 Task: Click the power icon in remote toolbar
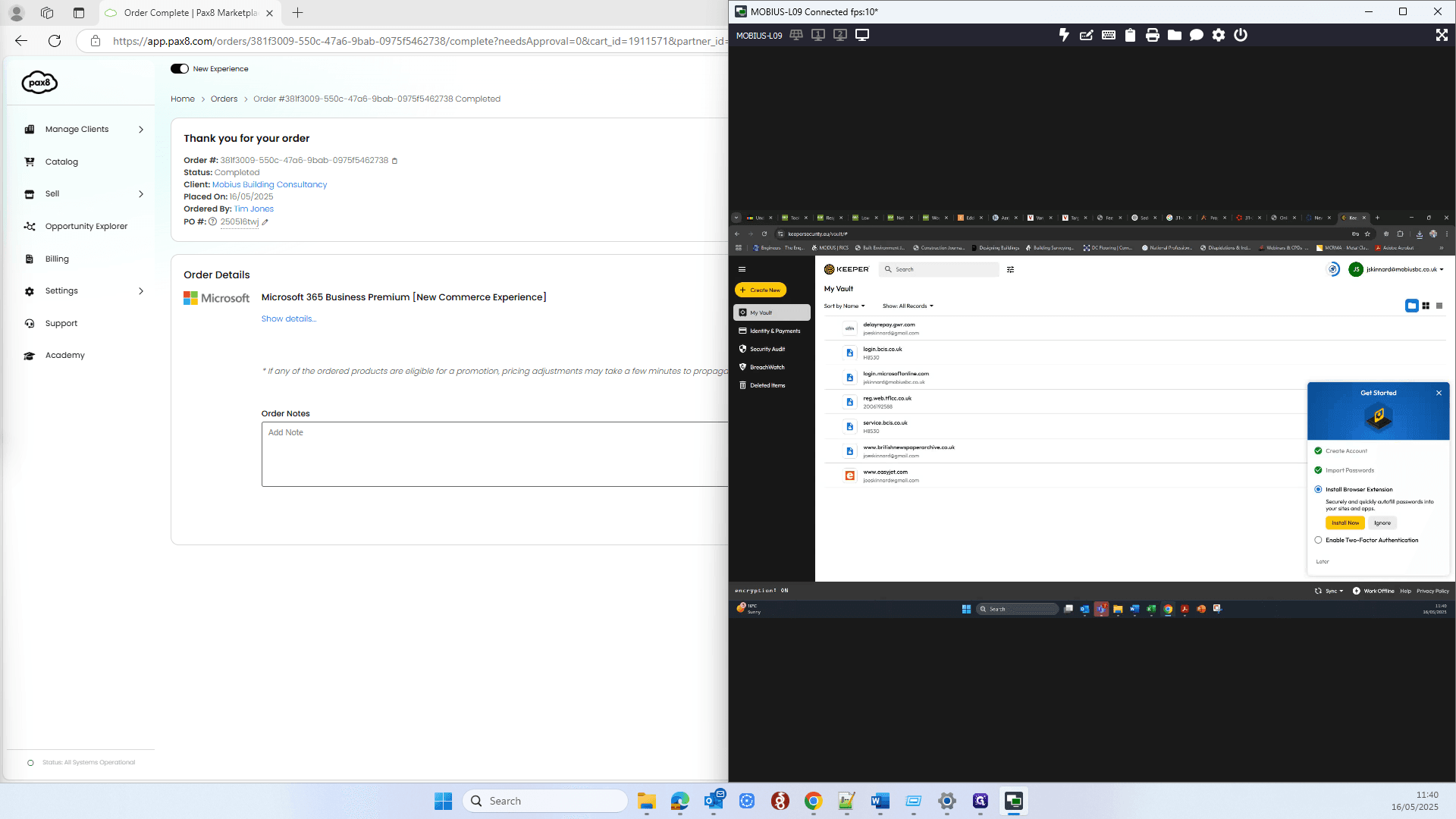[x=1240, y=35]
